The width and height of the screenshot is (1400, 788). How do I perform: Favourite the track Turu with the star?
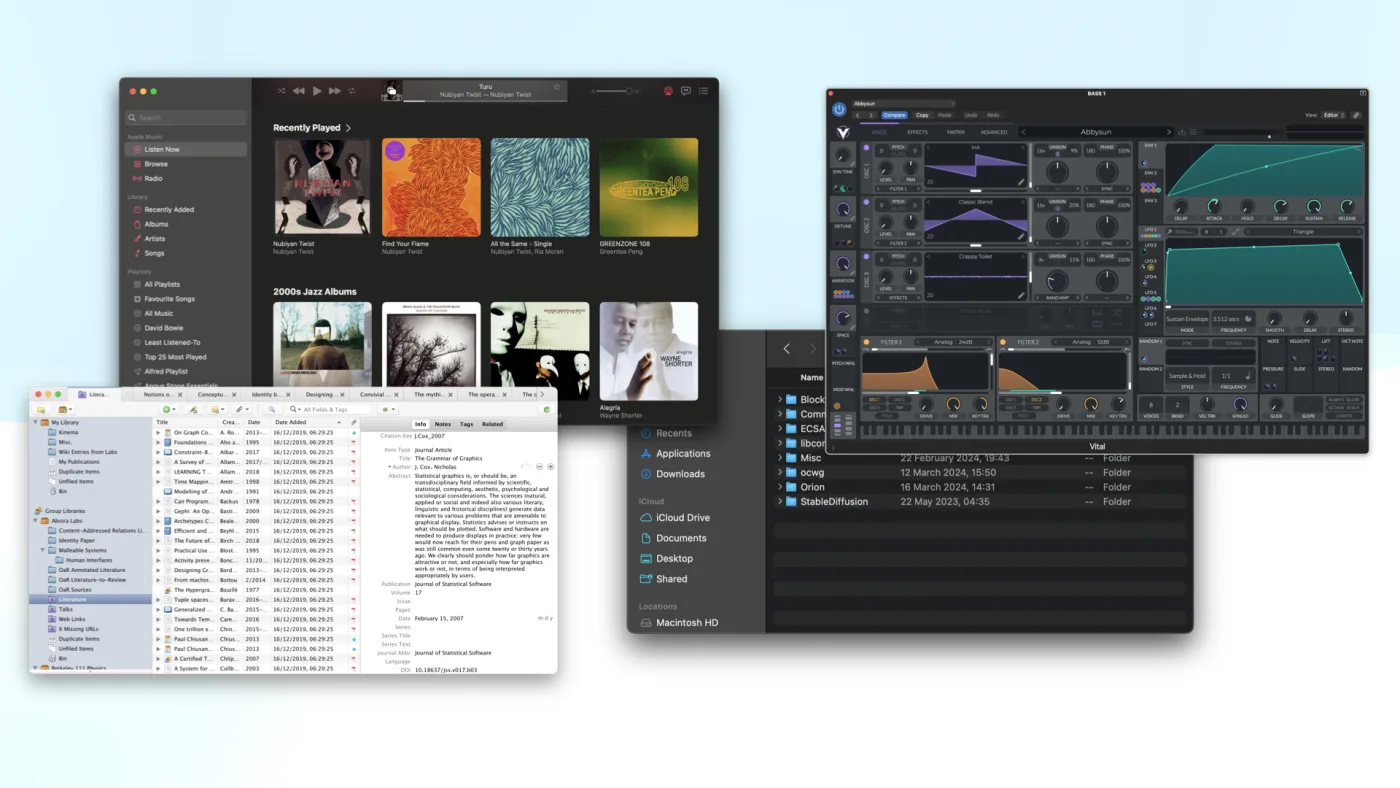tap(557, 87)
